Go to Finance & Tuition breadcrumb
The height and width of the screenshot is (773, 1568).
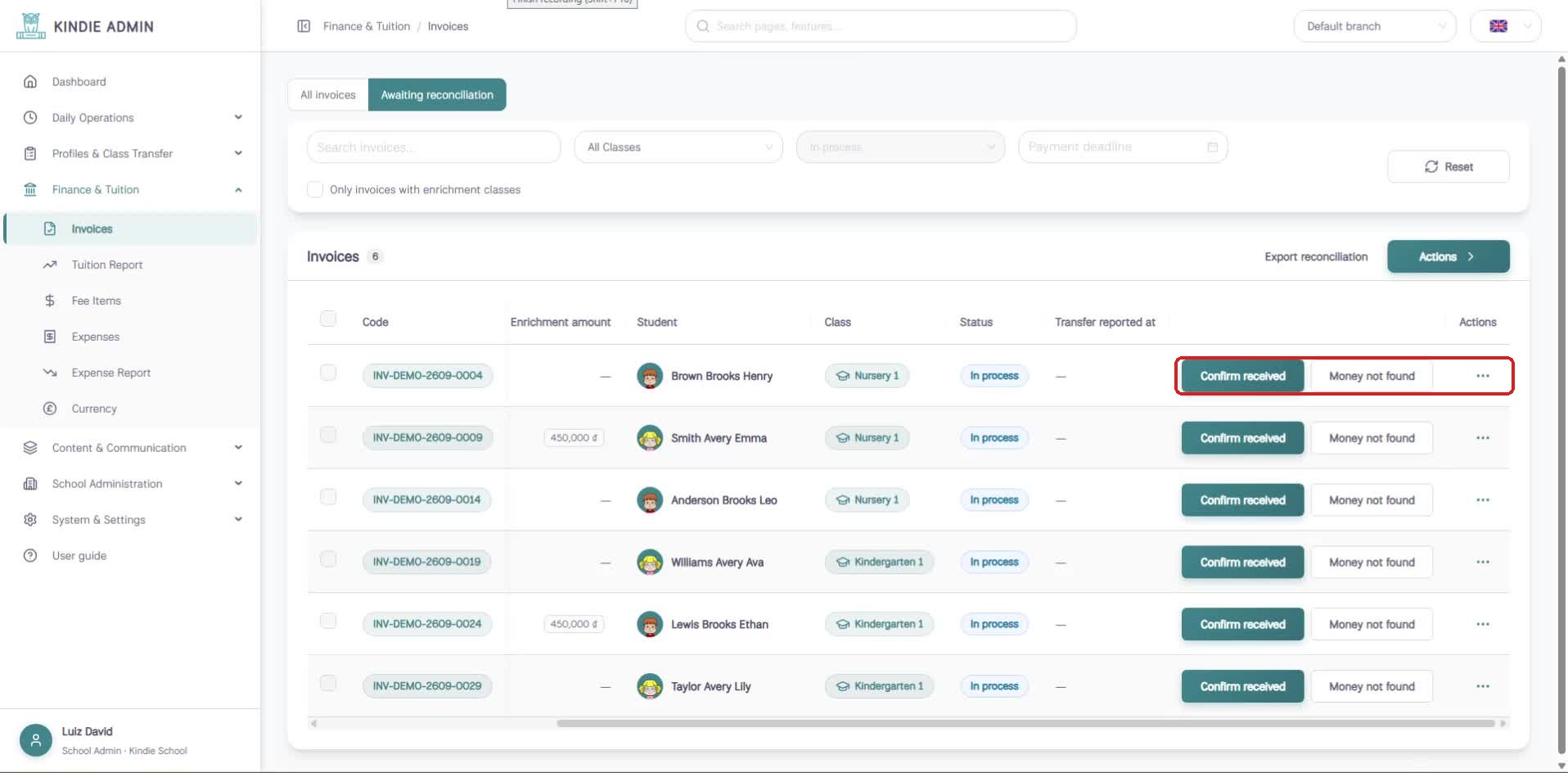point(366,26)
